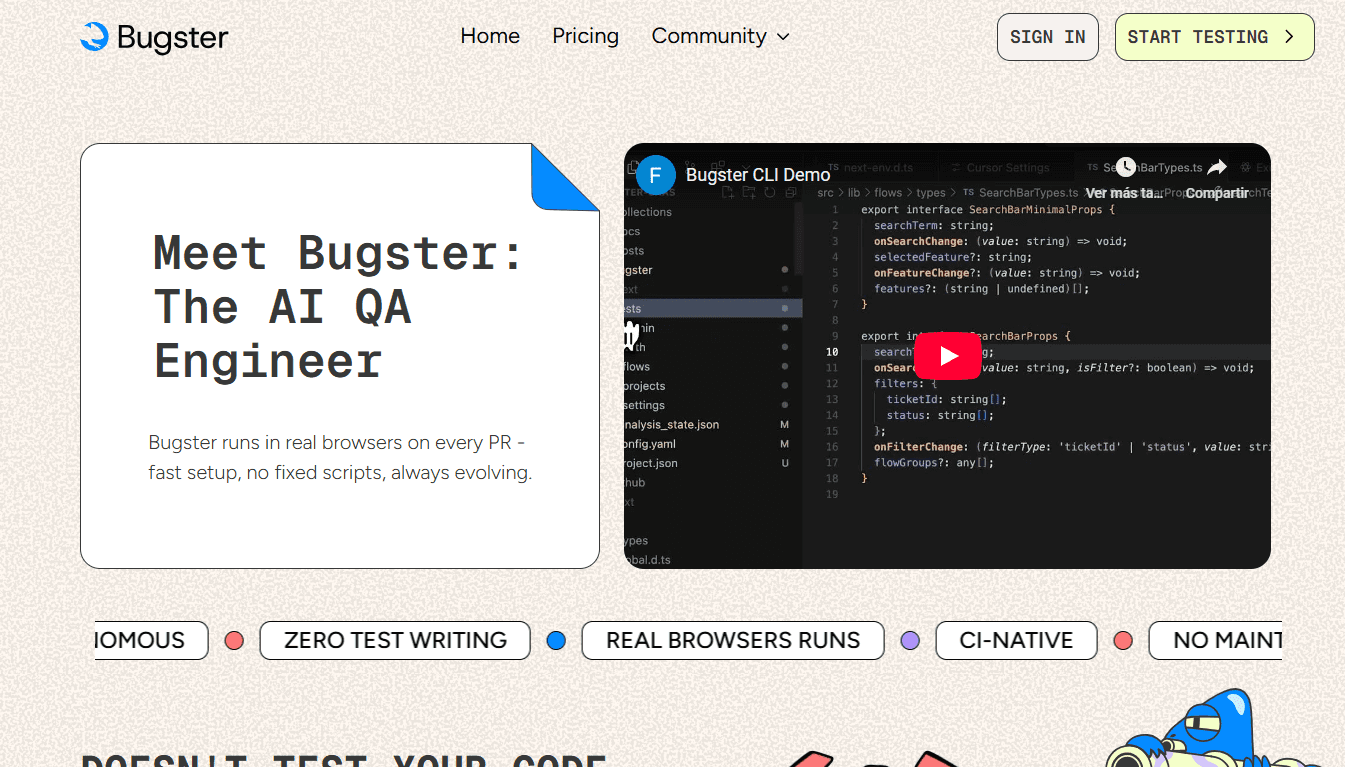1345x767 pixels.
Task: Go to the Home page
Action: coord(490,36)
